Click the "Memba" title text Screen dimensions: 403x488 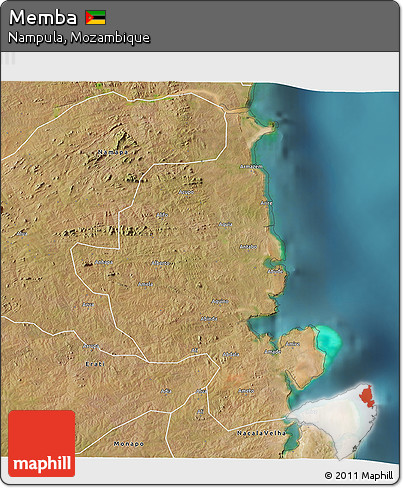pyautogui.click(x=43, y=17)
